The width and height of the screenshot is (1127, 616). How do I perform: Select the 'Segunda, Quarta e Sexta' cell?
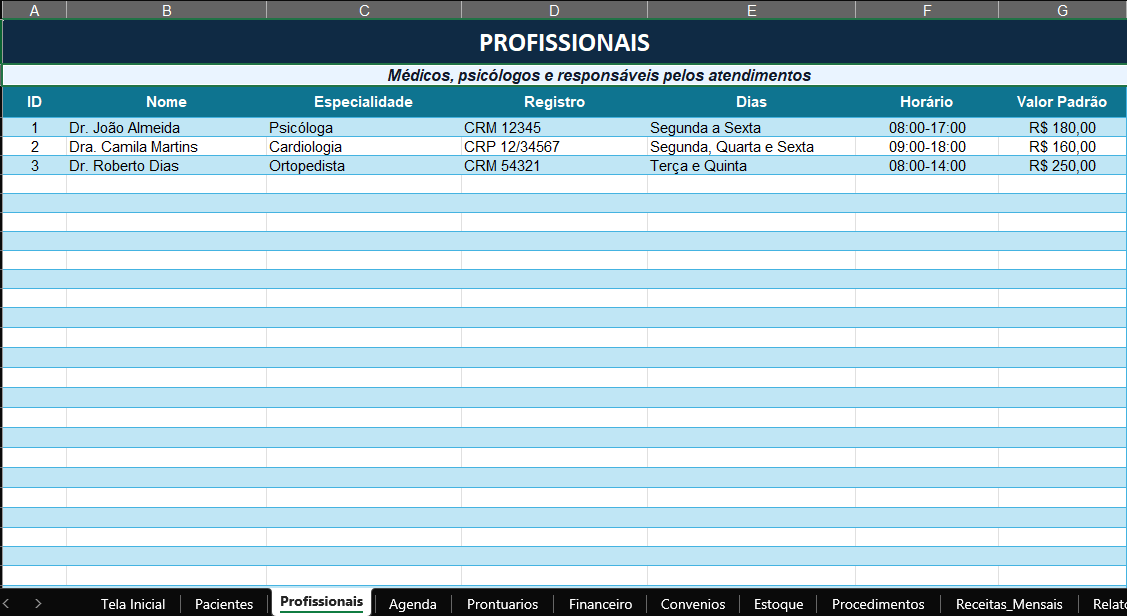tap(751, 147)
